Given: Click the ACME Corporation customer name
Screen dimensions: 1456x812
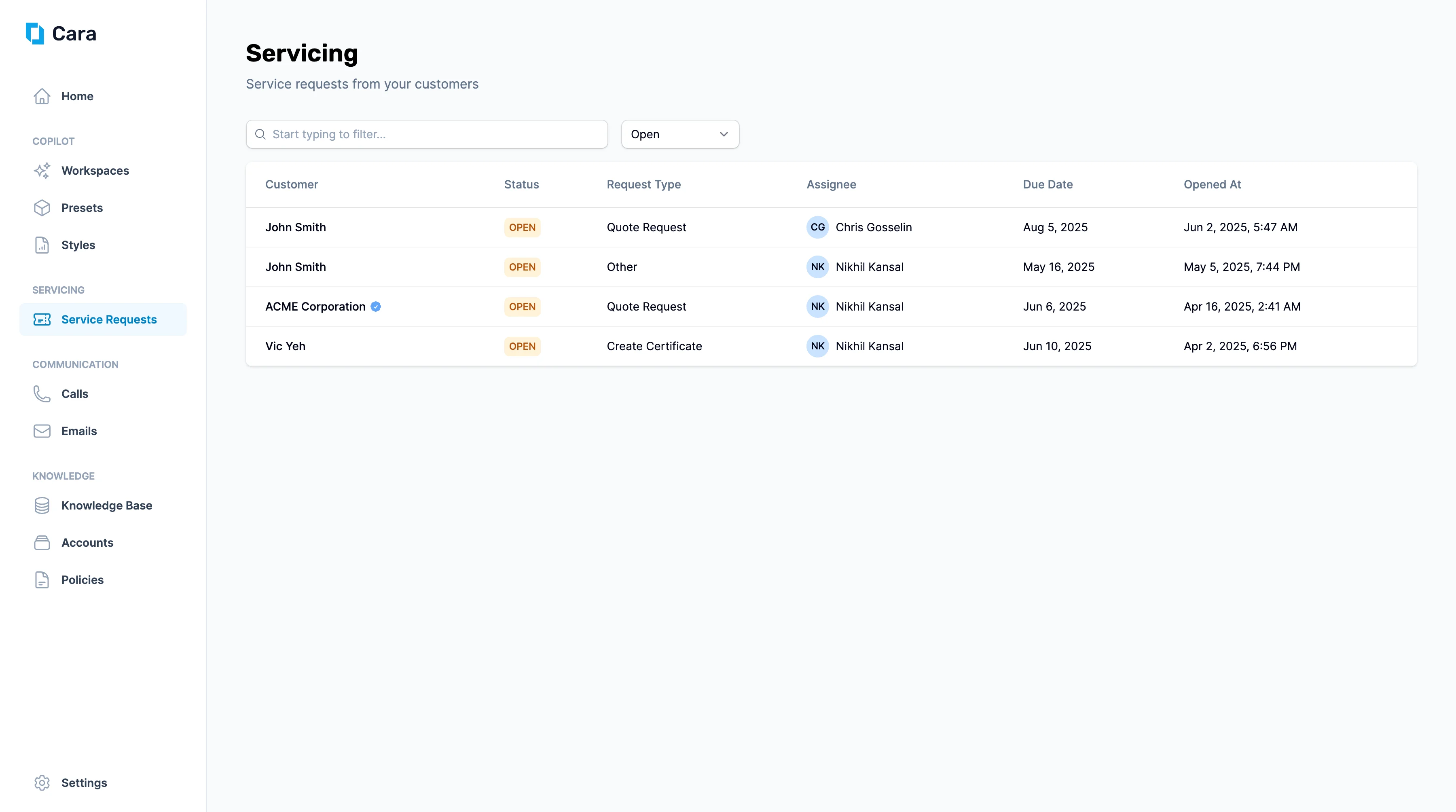Looking at the screenshot, I should 315,307.
